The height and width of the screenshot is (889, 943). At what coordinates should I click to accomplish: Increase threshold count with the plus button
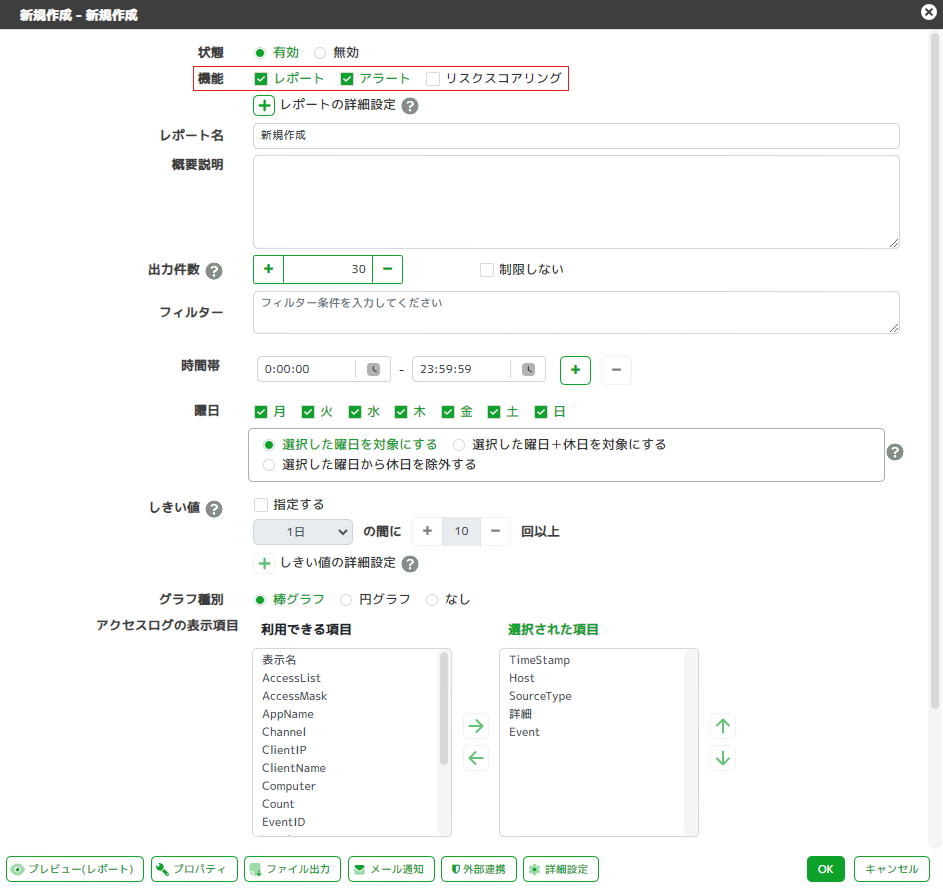[x=428, y=531]
